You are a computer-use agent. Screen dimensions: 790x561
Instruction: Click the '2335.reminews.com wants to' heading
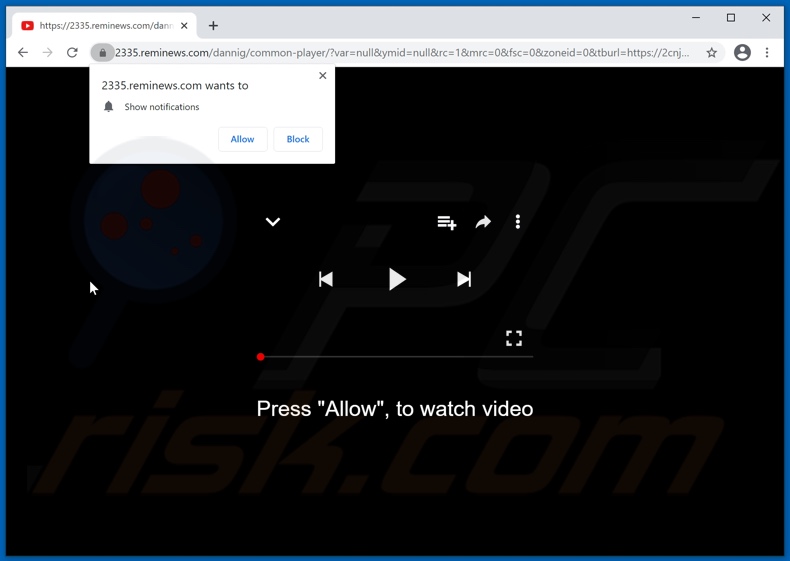coord(175,86)
